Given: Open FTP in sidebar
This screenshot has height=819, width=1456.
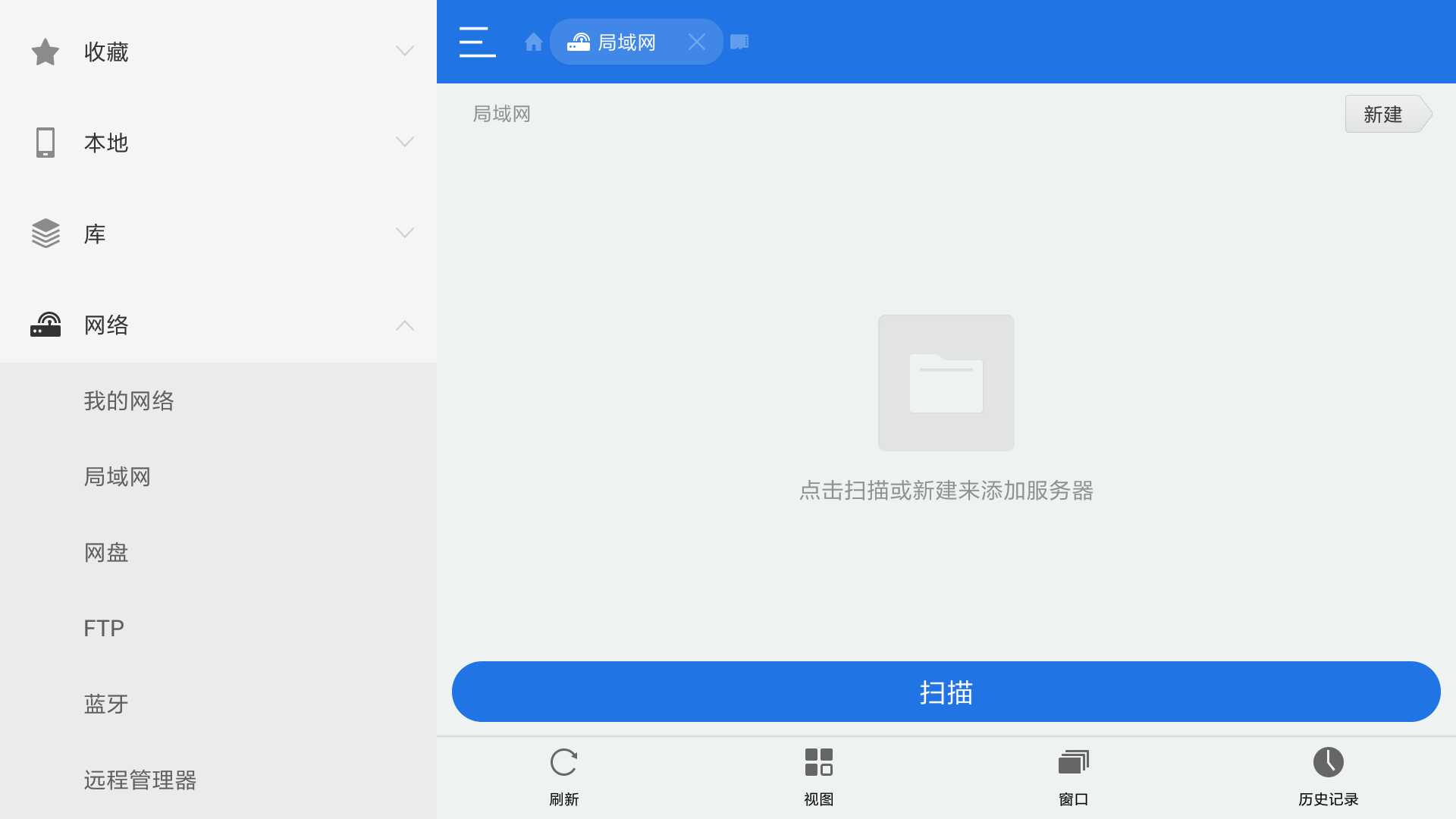Looking at the screenshot, I should (218, 628).
